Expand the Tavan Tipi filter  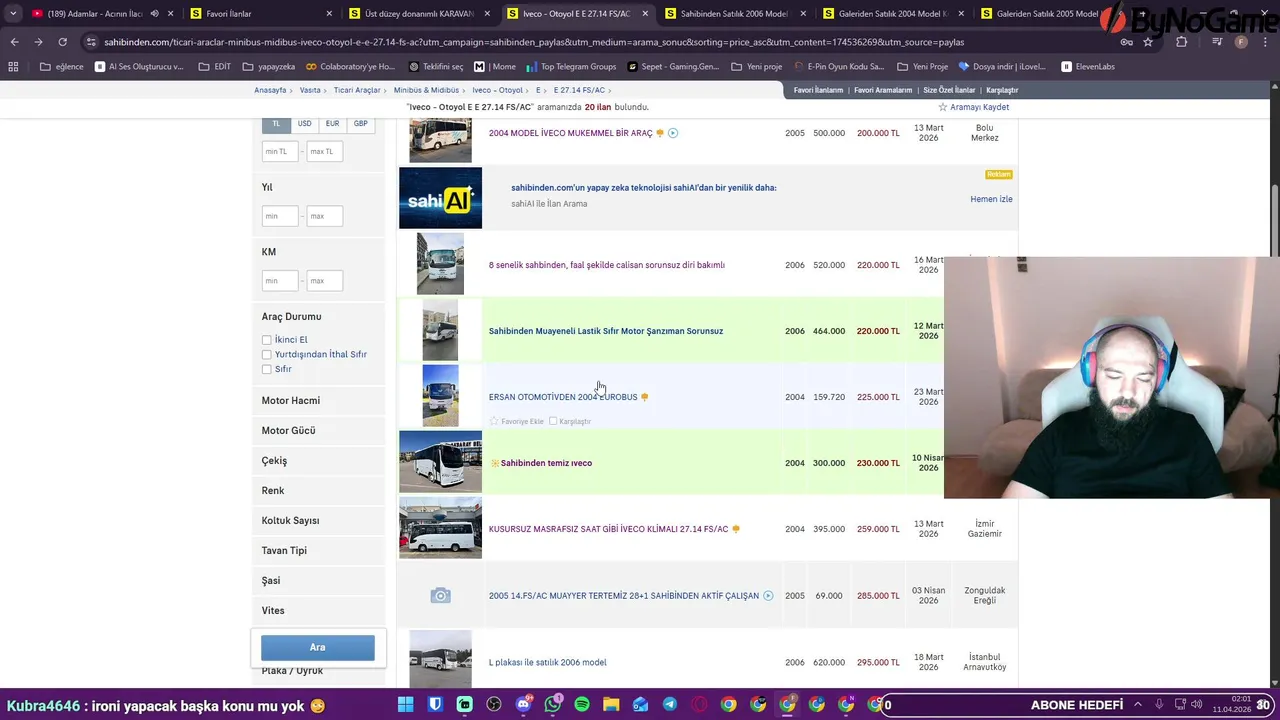point(318,551)
